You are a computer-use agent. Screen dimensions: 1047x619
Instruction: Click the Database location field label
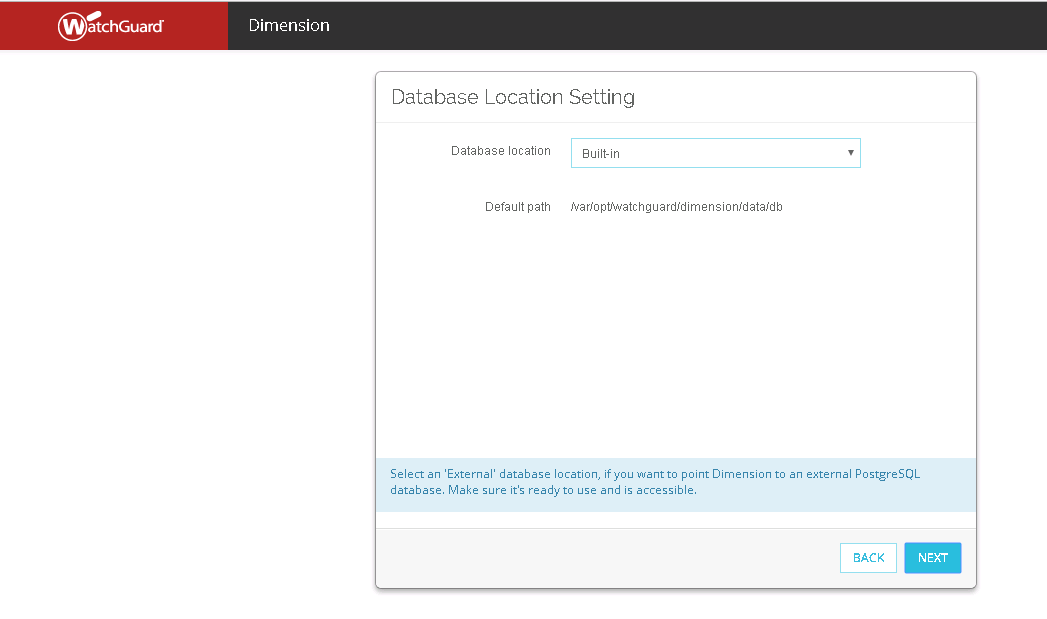[x=500, y=151]
